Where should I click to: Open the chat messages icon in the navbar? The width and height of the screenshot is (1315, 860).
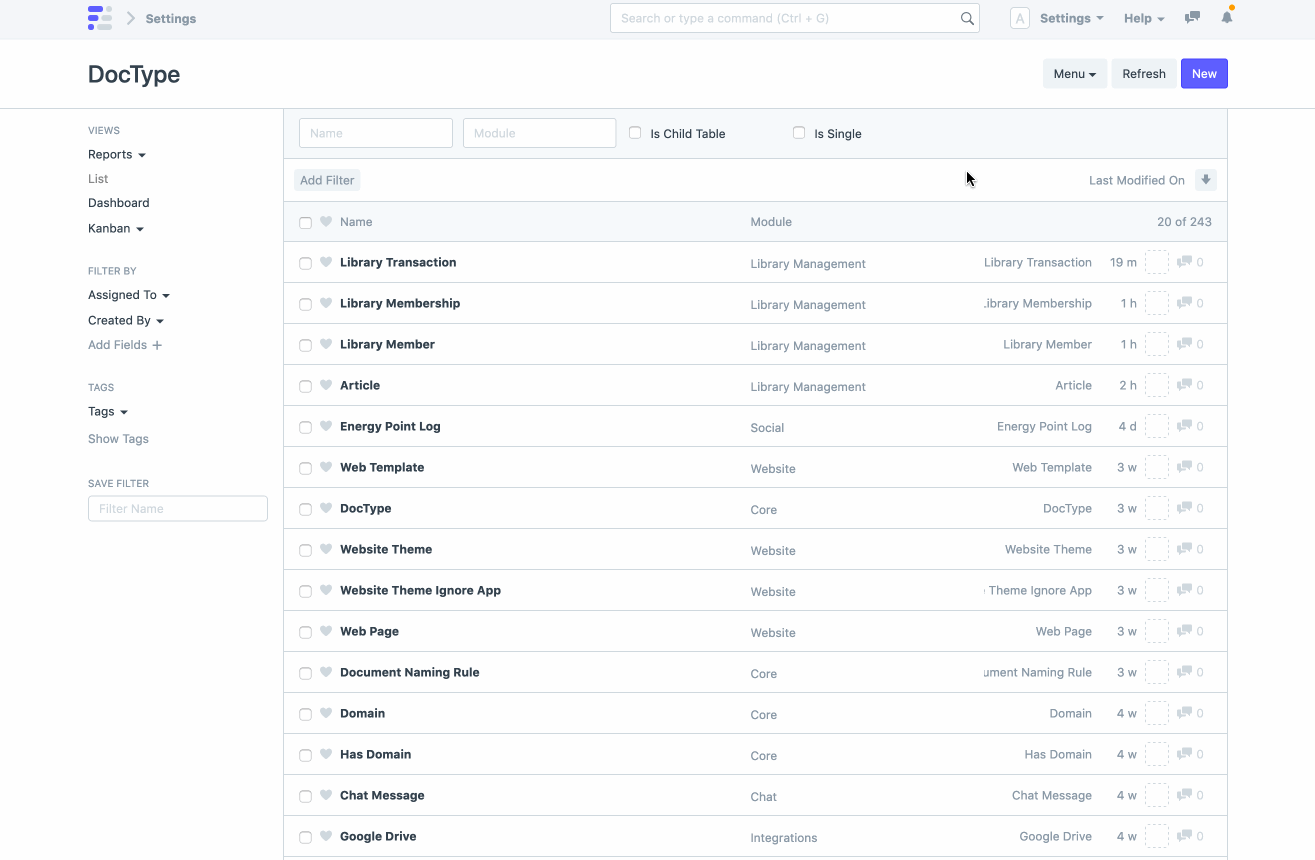pos(1191,17)
